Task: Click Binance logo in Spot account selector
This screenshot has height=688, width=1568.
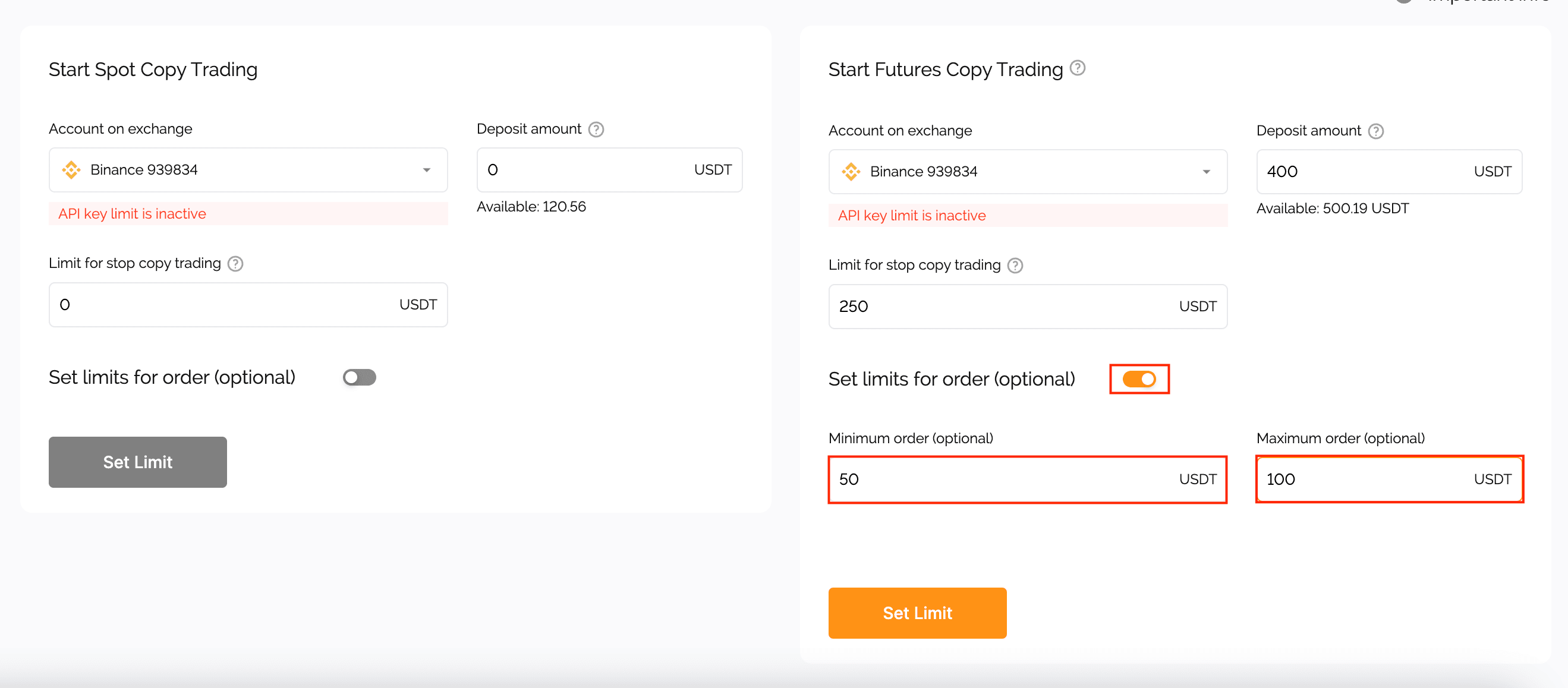Action: point(71,170)
